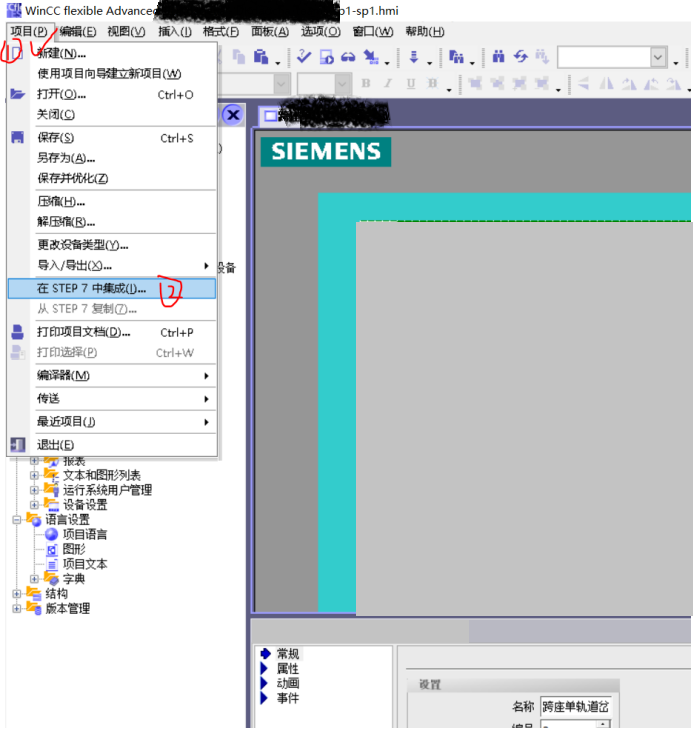
Task: Expand 传送 submenu
Action: point(112,398)
